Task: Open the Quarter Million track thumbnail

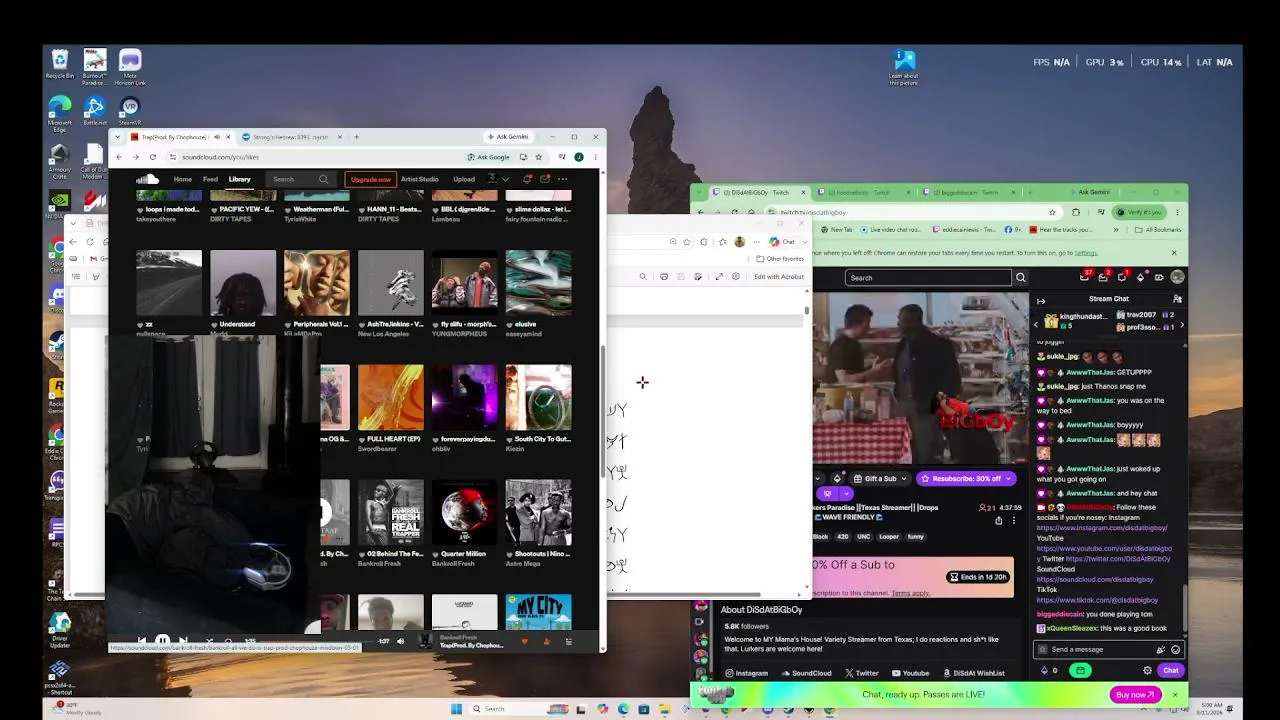Action: tap(464, 512)
